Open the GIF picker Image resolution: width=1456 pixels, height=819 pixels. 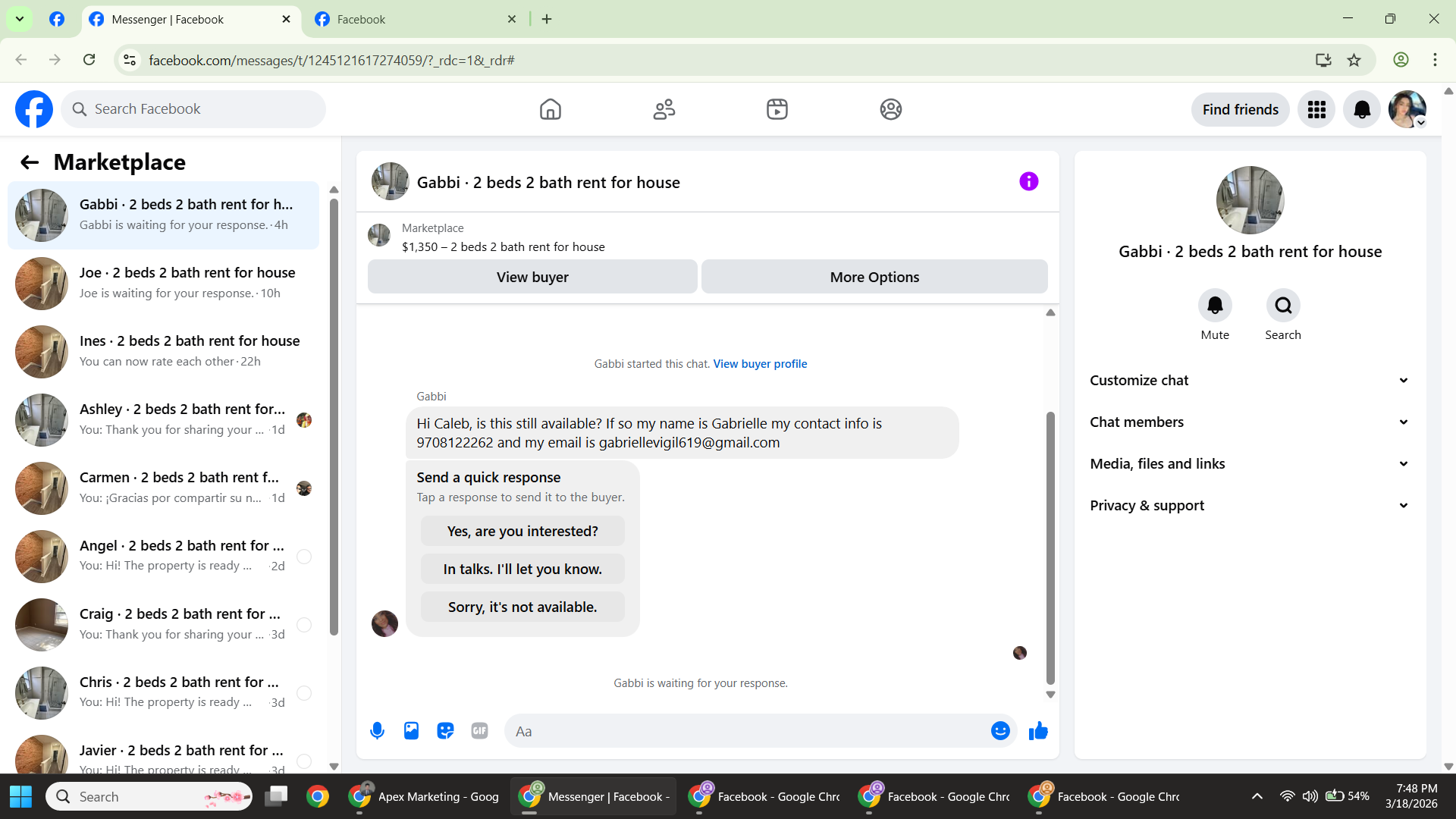pos(479,731)
